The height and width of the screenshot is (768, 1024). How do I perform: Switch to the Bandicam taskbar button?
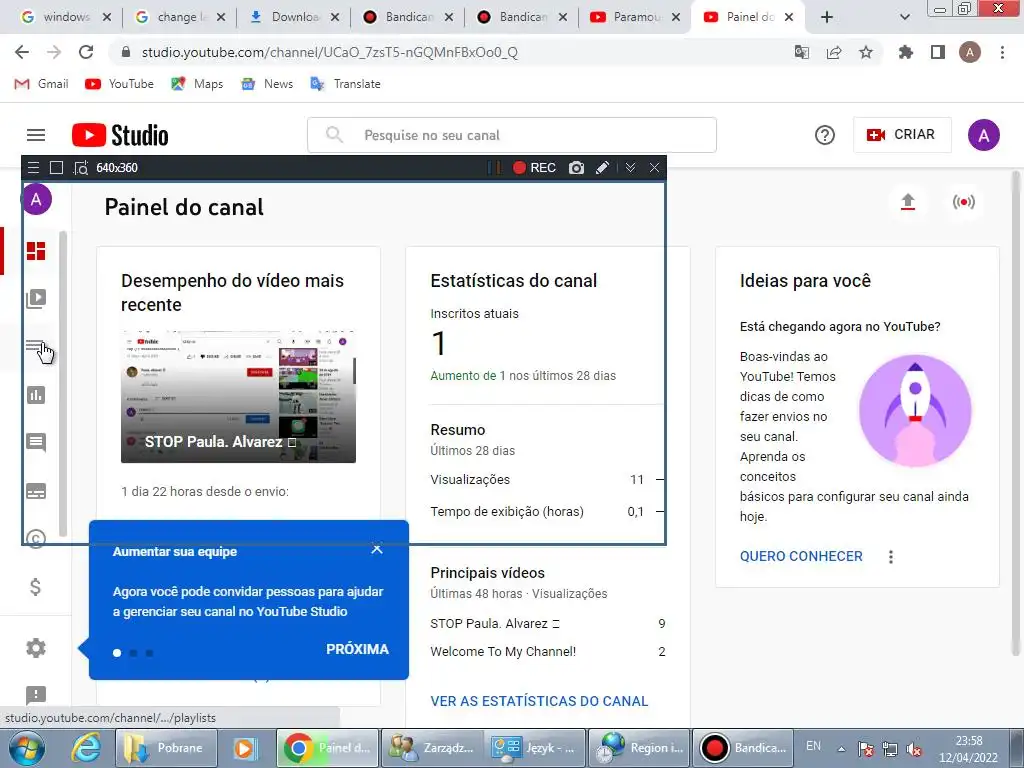pyautogui.click(x=743, y=748)
